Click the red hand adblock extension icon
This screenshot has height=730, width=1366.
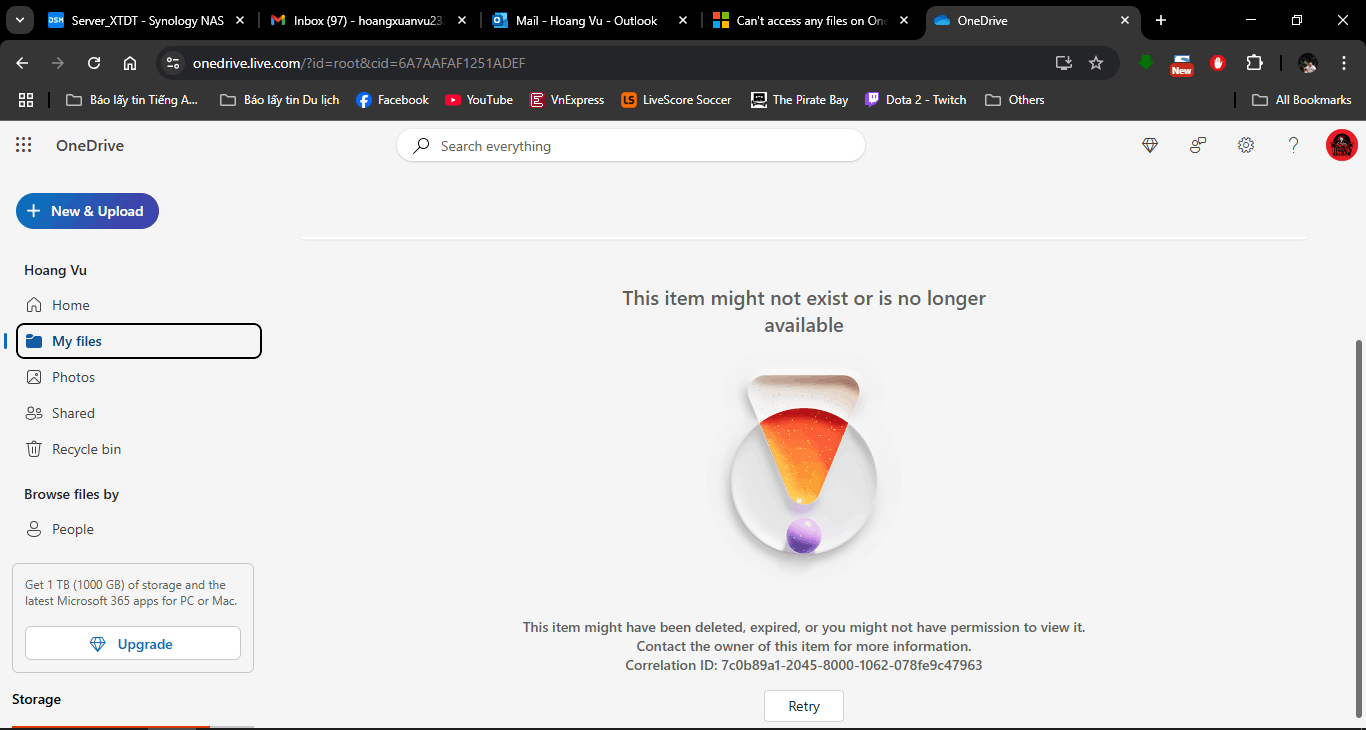tap(1218, 63)
